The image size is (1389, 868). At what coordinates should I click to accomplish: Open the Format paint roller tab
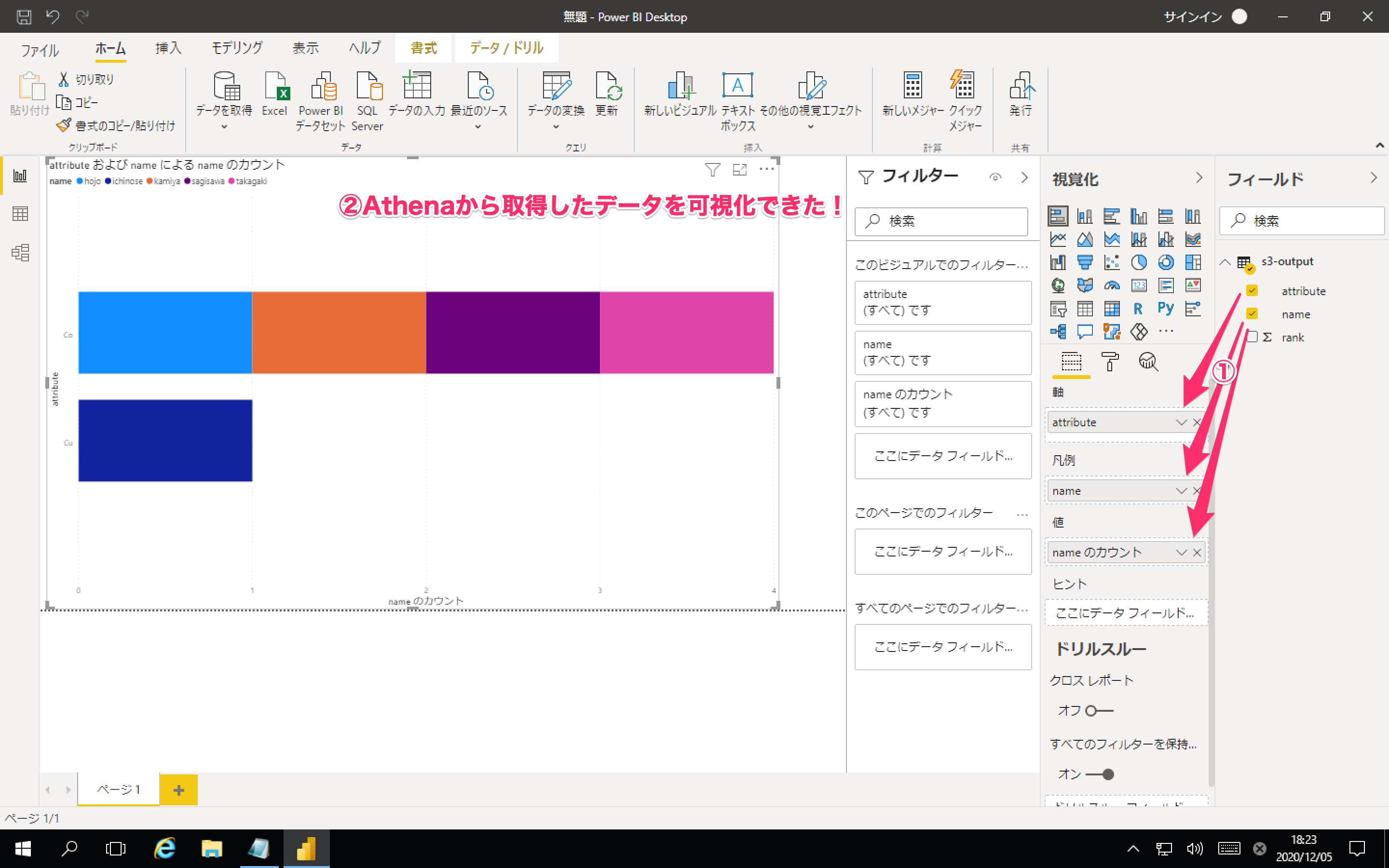[1110, 362]
